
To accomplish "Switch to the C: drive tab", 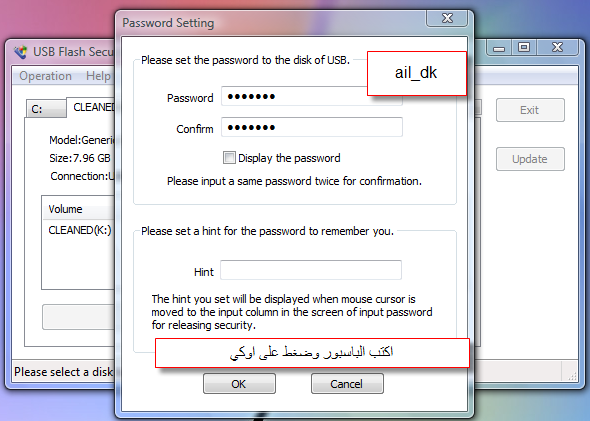I will 46,109.
